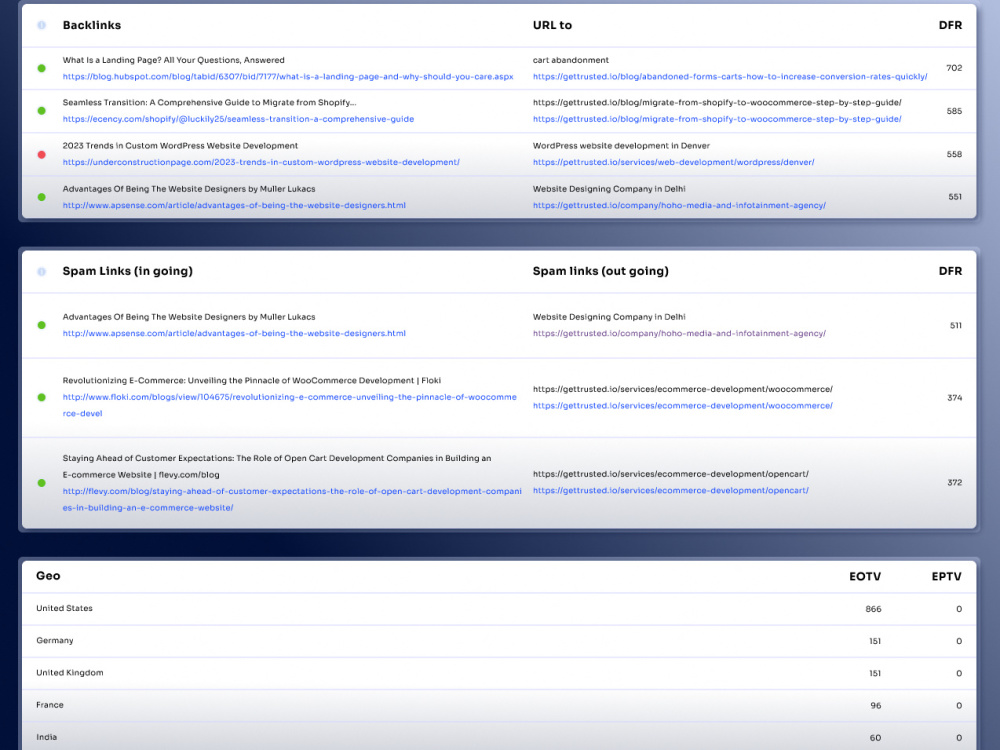
Task: Open gettrusted.io abandoned-forms-carts blog link
Action: [x=730, y=77]
